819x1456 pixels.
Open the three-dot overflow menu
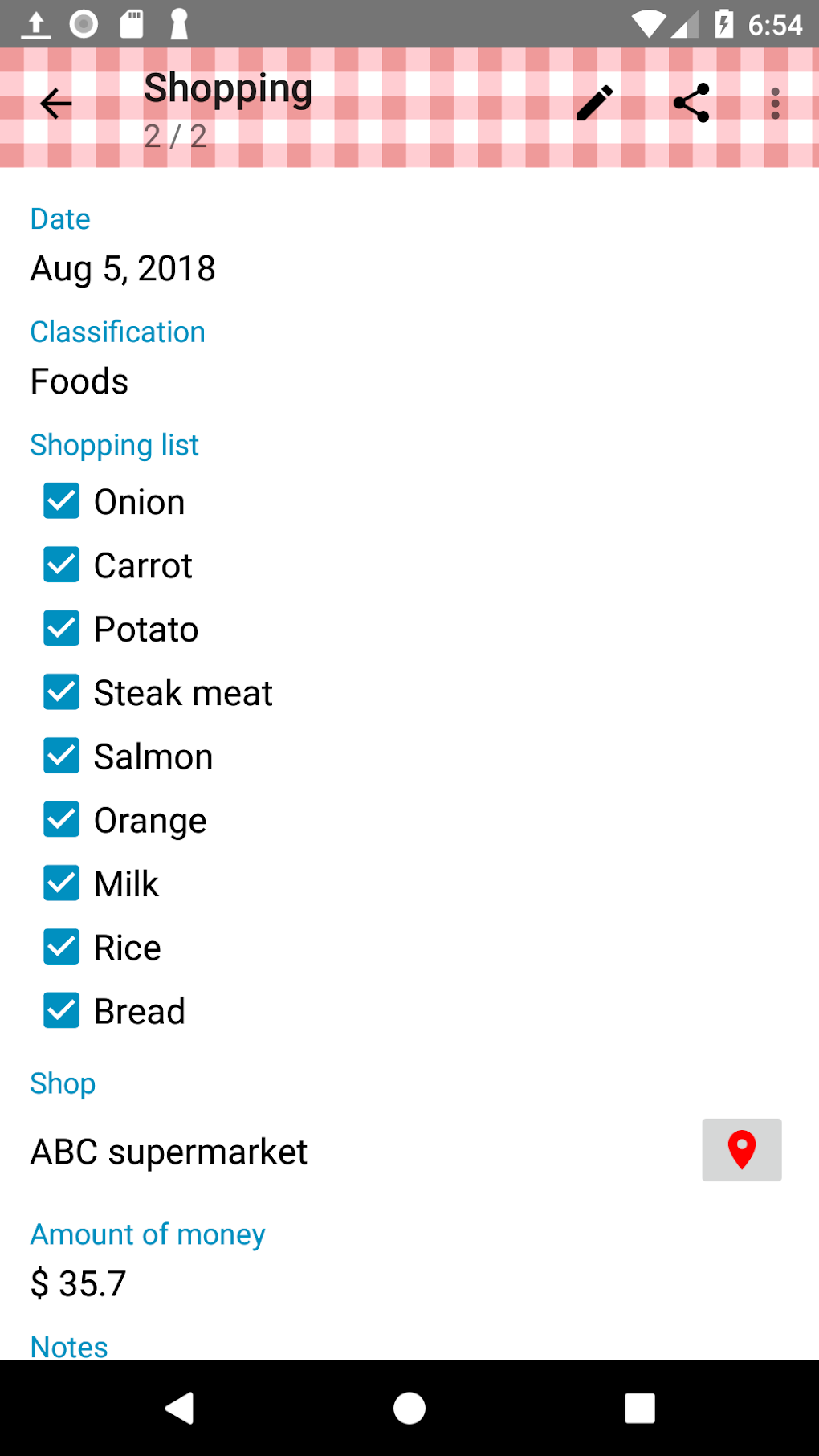click(775, 104)
